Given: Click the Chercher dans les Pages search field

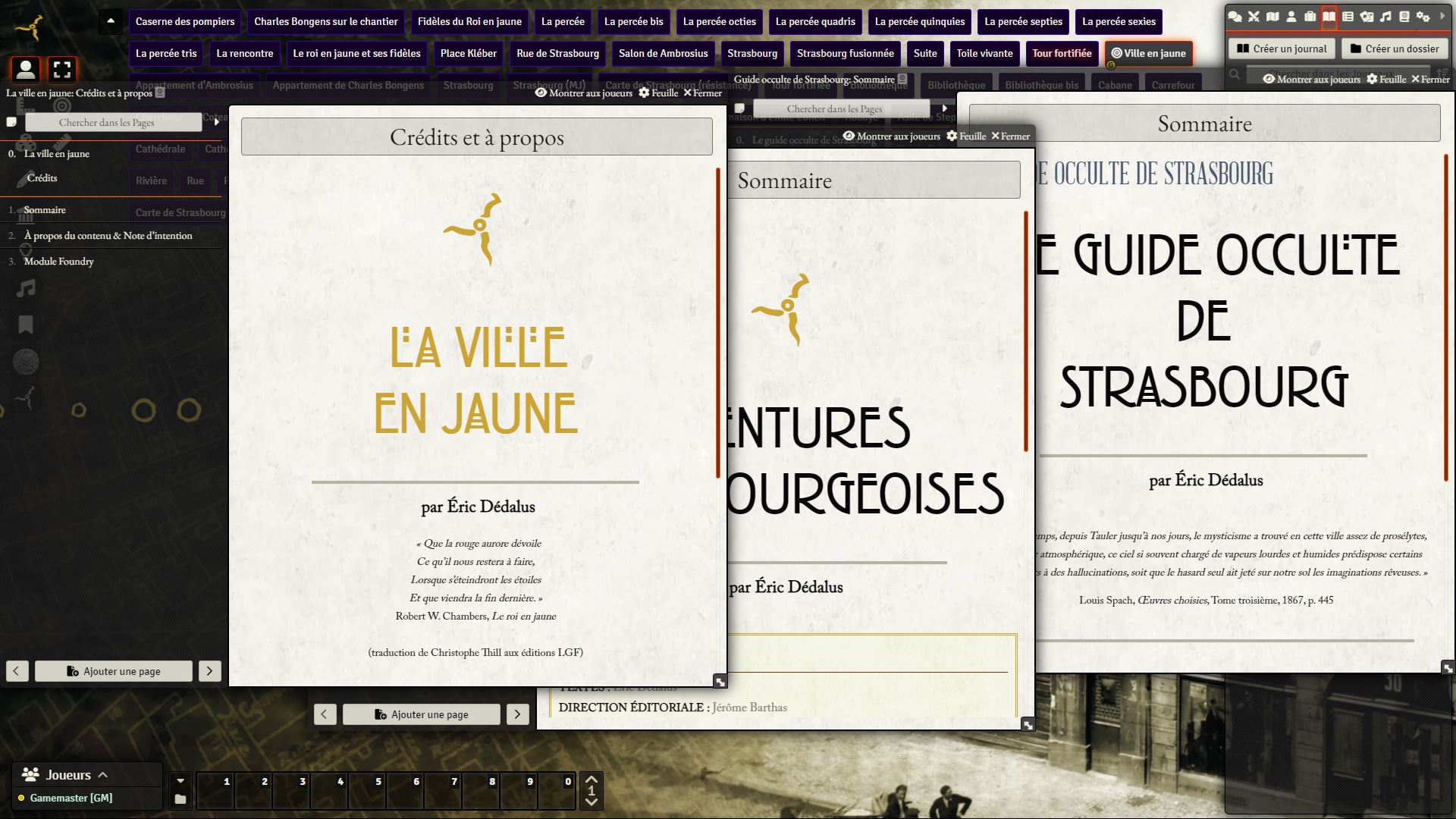Looking at the screenshot, I should pos(106,122).
